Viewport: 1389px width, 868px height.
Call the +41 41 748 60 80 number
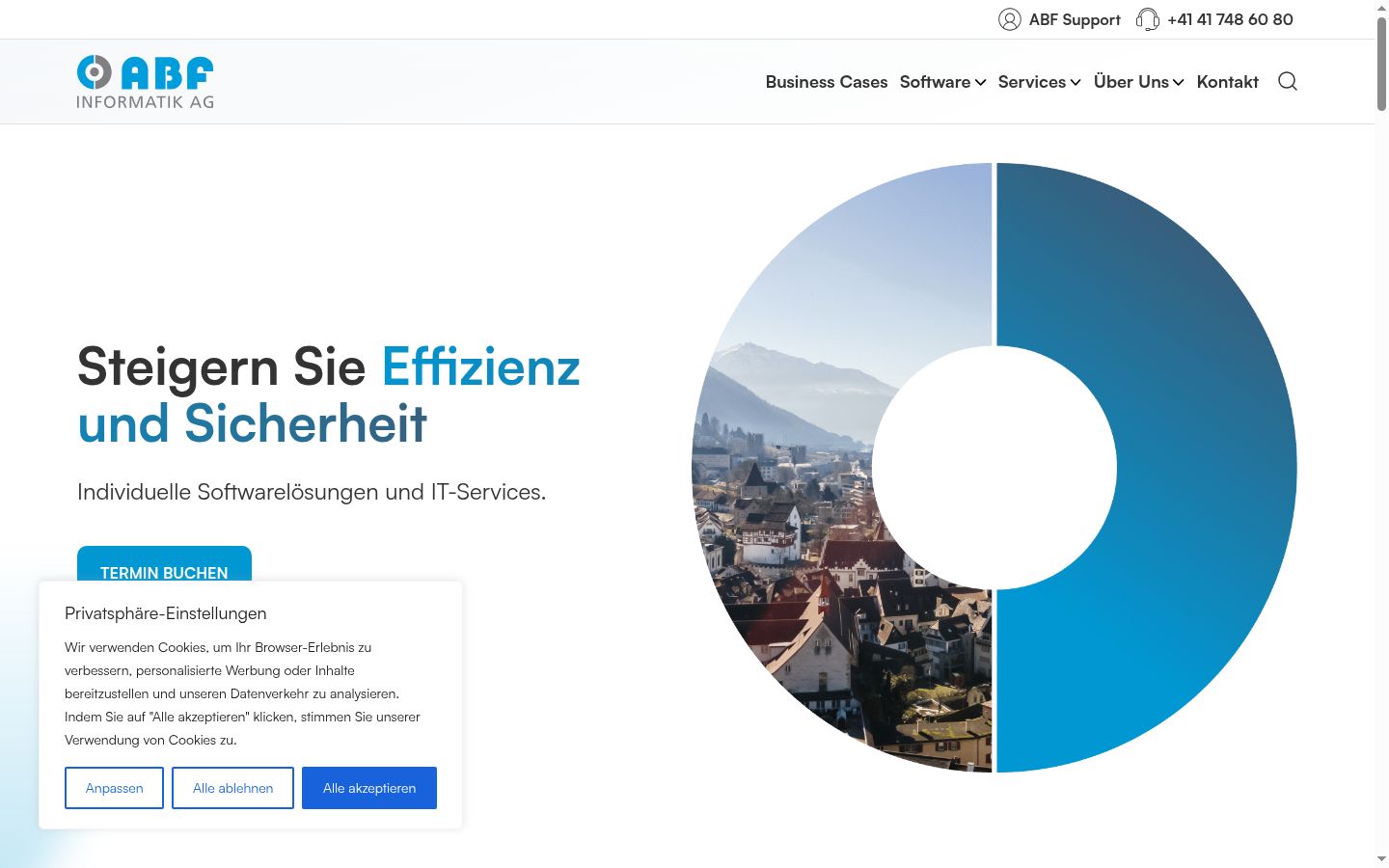pos(1230,19)
